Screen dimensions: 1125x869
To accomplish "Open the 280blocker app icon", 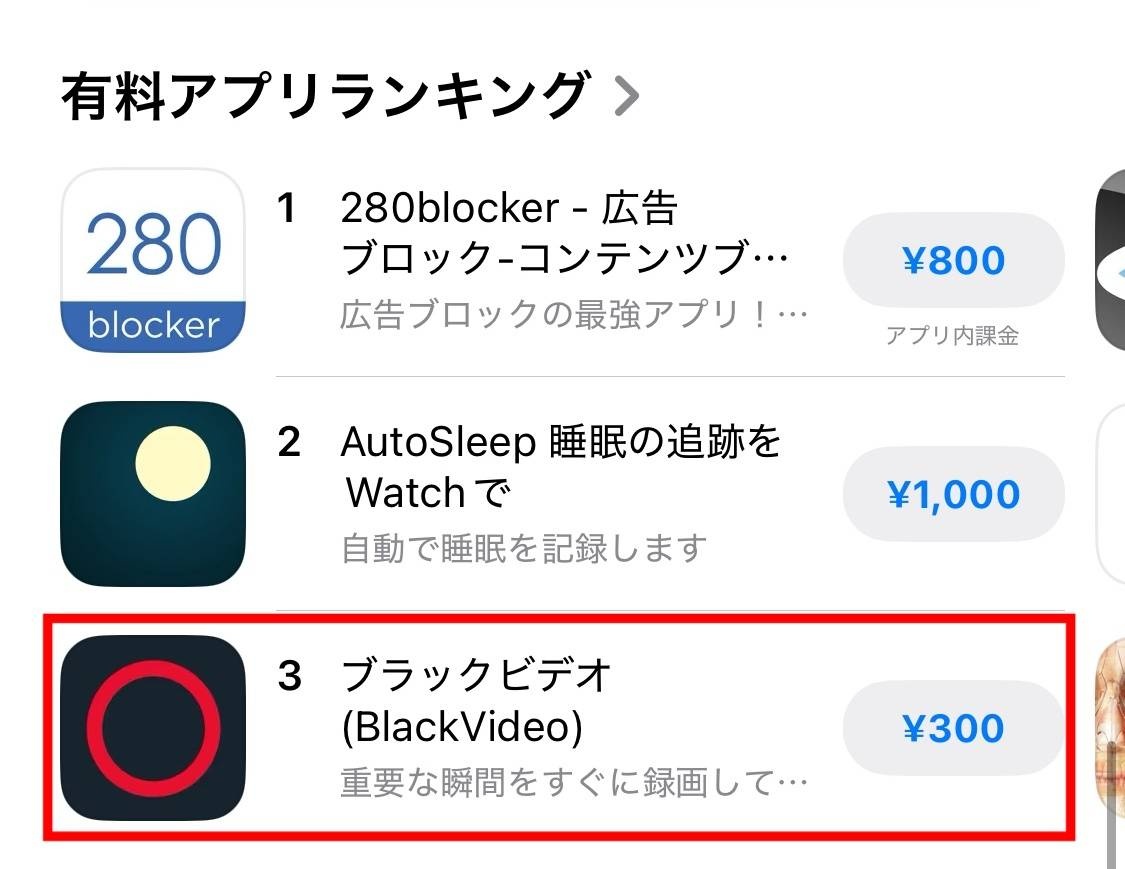I will pos(153,260).
